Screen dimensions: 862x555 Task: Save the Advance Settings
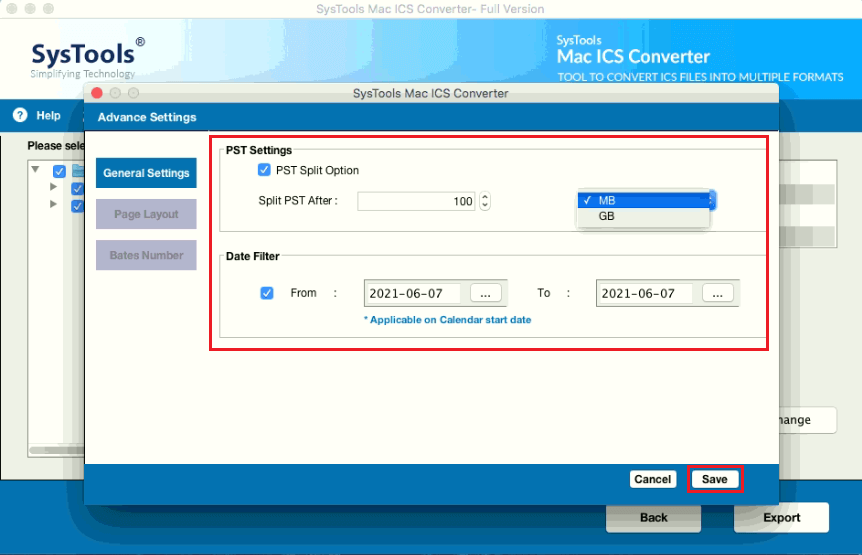tap(715, 479)
